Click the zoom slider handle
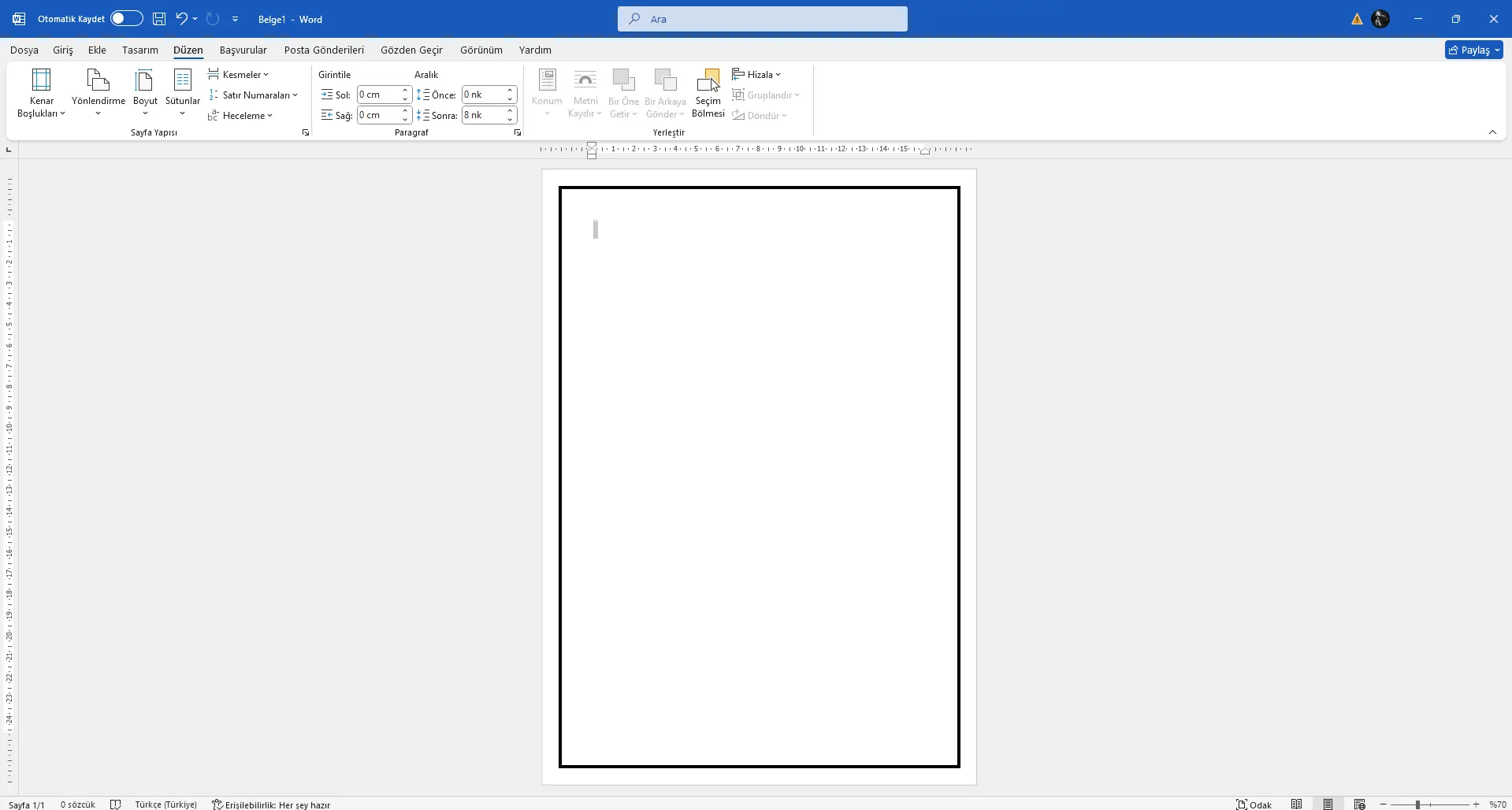Image resolution: width=1512 pixels, height=810 pixels. coord(1417,804)
